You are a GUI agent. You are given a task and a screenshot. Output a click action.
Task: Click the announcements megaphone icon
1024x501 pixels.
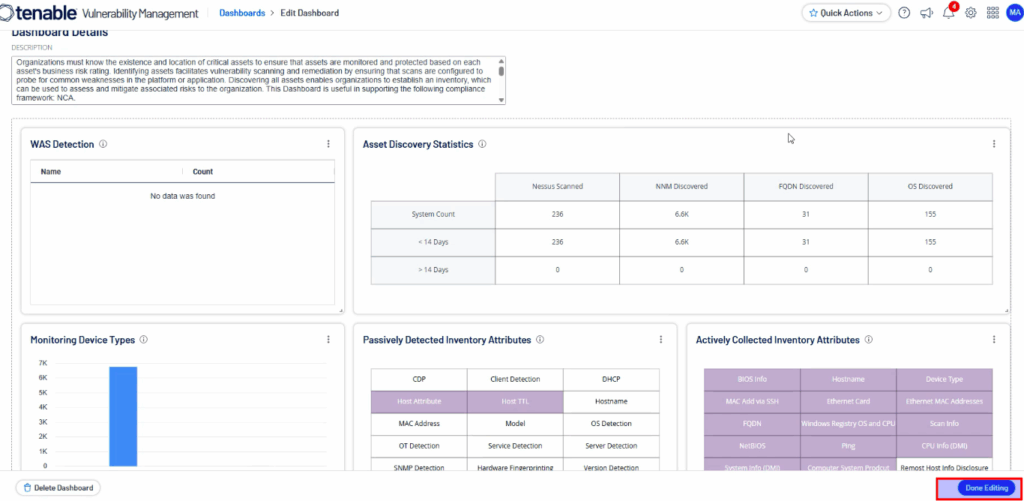tap(926, 13)
